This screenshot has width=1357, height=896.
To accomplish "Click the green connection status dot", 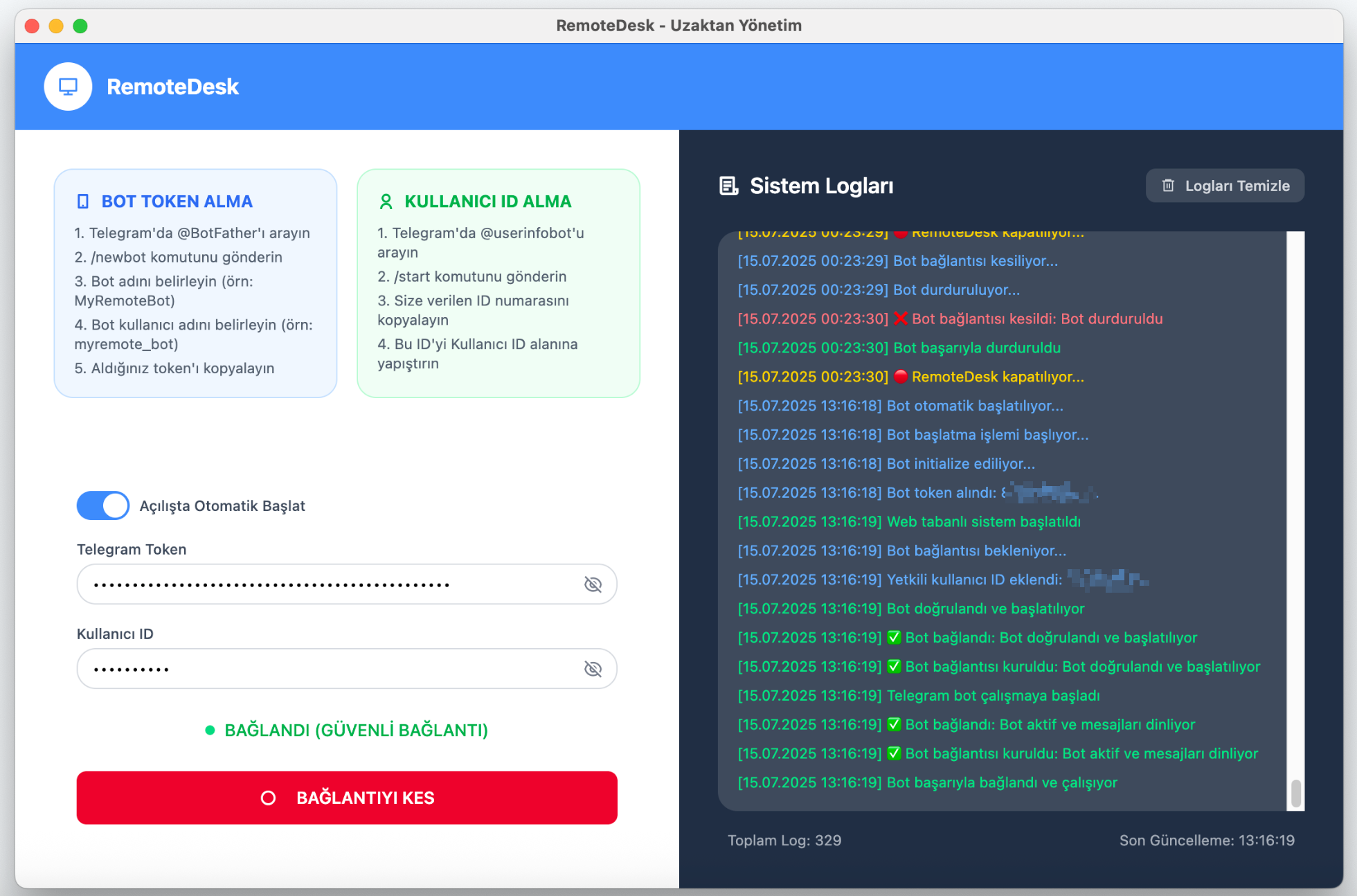I will pyautogui.click(x=210, y=730).
